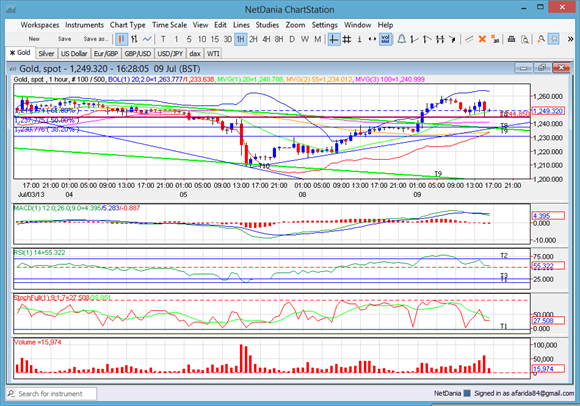Click the highlighted pin icon in toolbar
Viewport: 580px width, 406px height.
[553, 39]
